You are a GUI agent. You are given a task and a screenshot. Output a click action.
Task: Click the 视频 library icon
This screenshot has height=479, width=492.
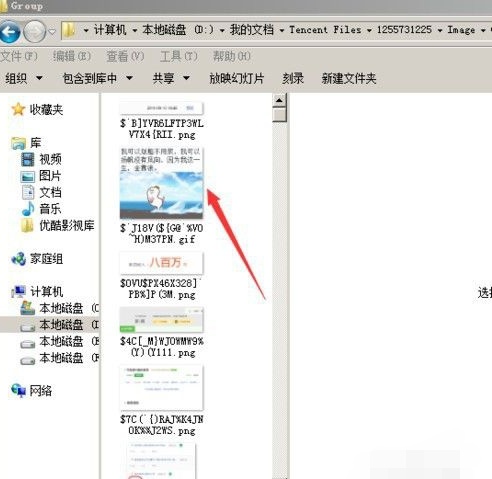tap(27, 159)
